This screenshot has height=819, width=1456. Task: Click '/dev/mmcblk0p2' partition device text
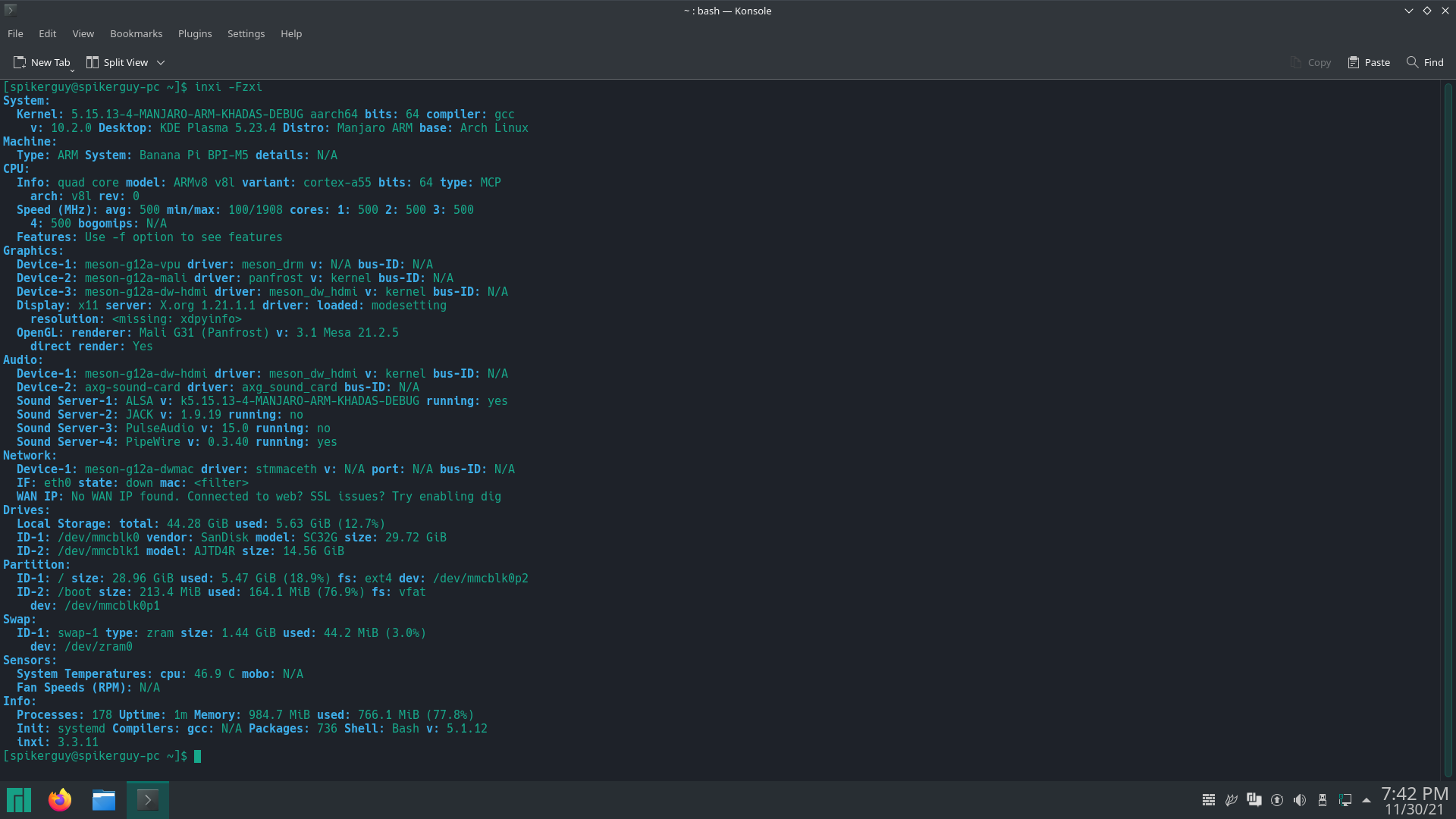pos(481,579)
